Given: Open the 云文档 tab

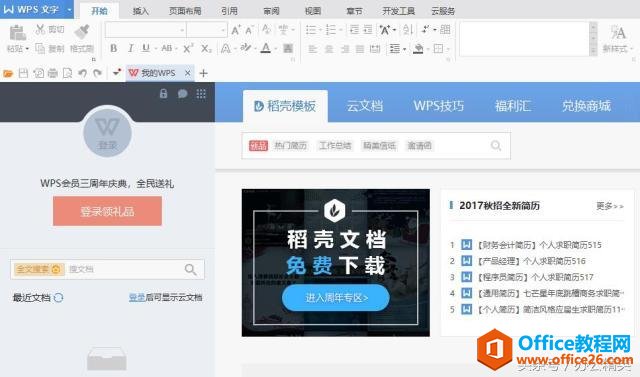Looking at the screenshot, I should (365, 106).
